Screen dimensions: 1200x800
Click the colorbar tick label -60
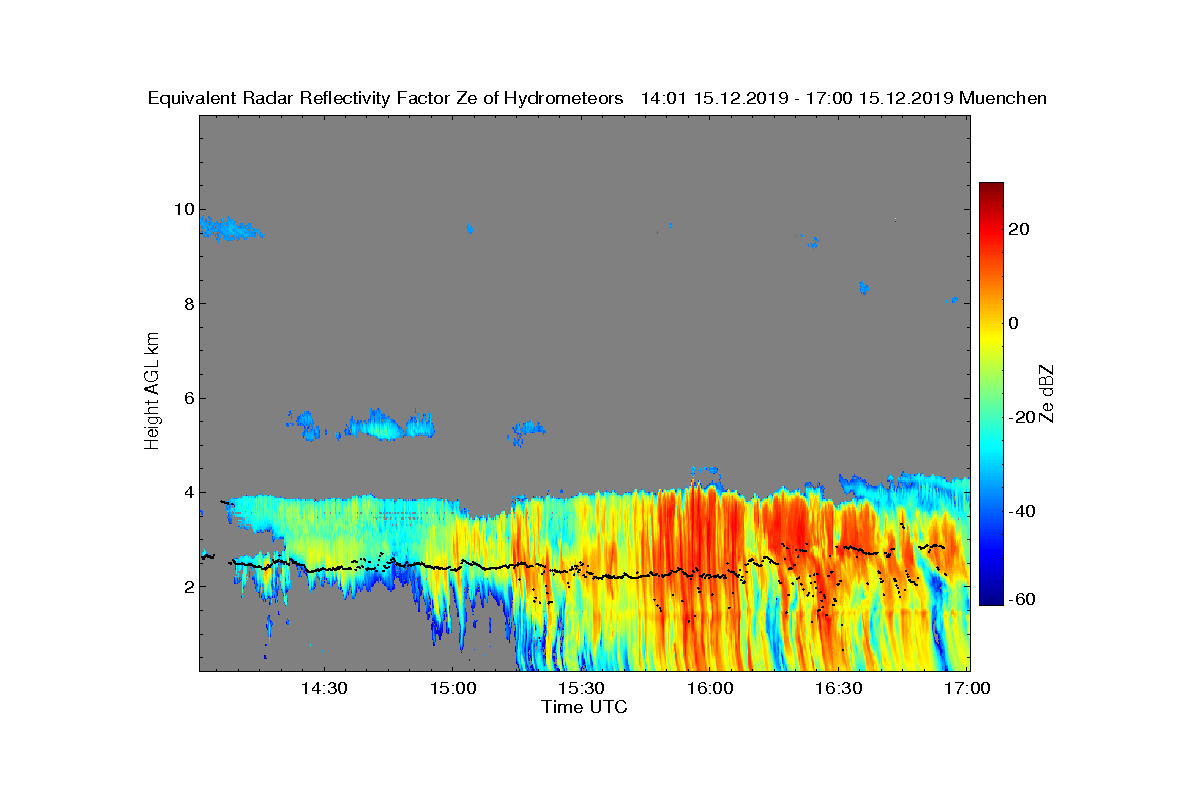pyautogui.click(x=1022, y=599)
